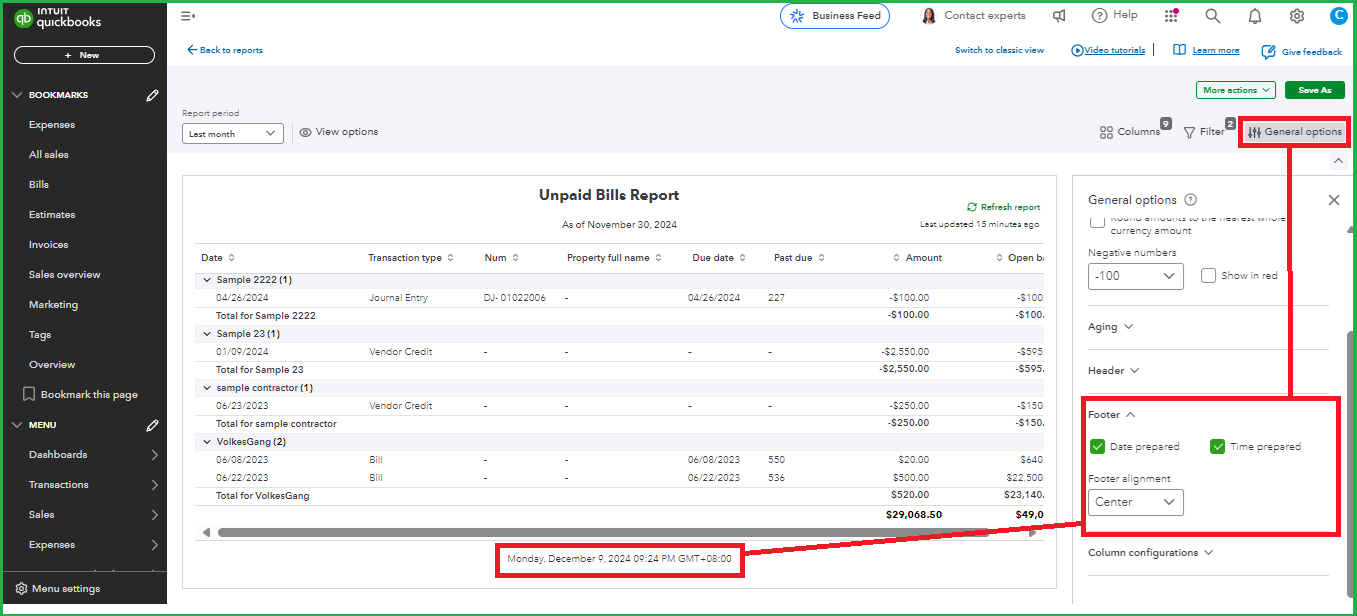Image resolution: width=1357 pixels, height=616 pixels.
Task: Open the Report period dropdown
Action: coord(232,132)
